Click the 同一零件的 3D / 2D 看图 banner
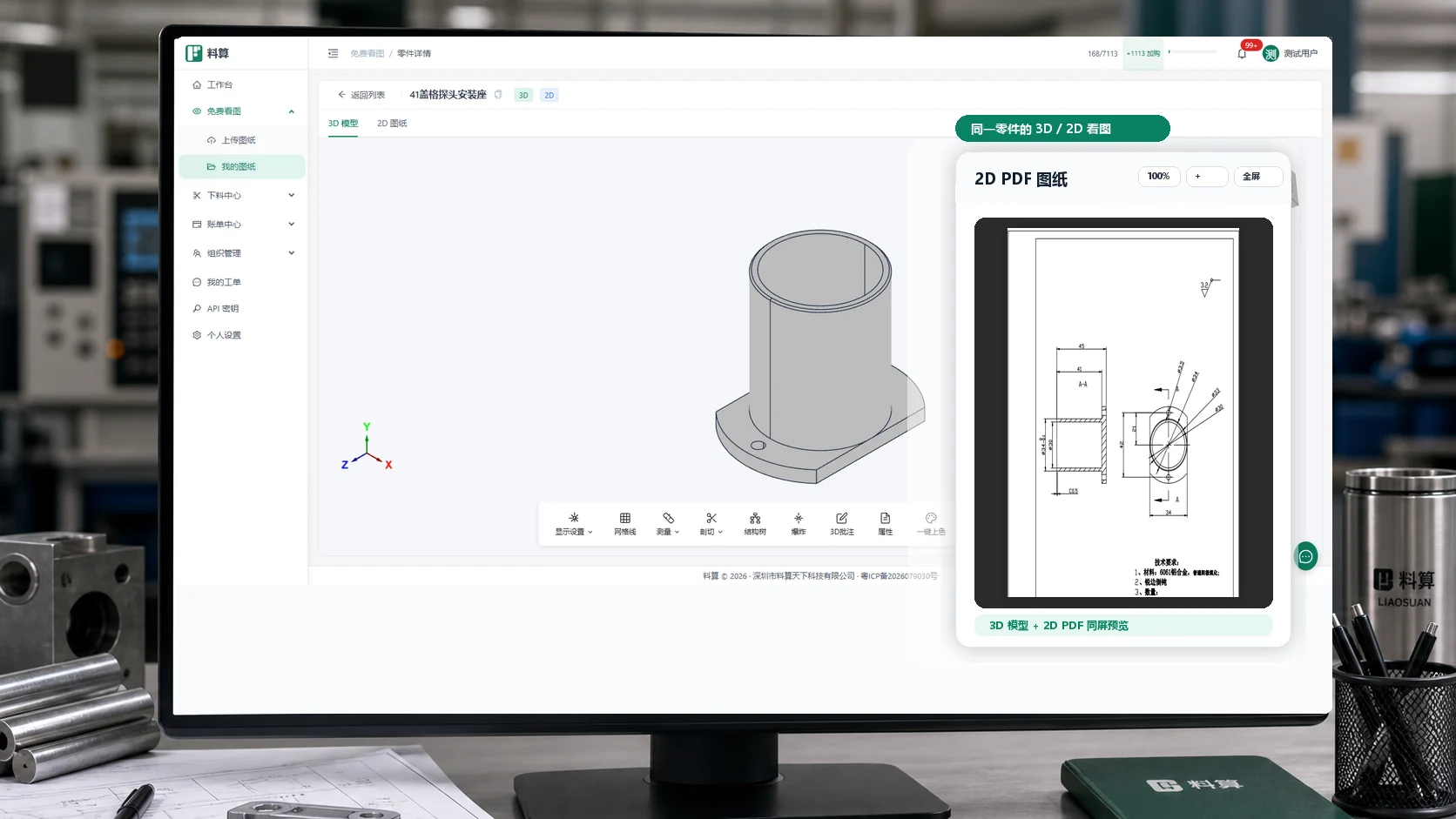Image resolution: width=1456 pixels, height=819 pixels. click(1062, 129)
